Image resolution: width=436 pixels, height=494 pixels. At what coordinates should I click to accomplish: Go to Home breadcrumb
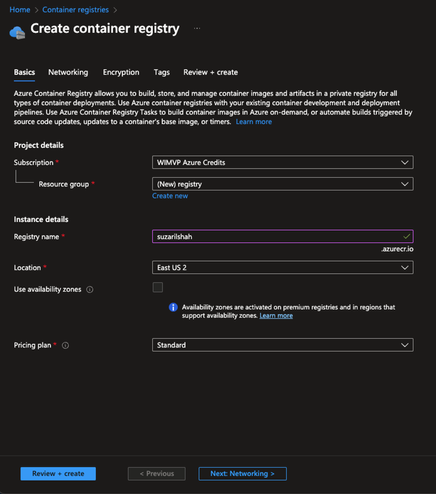[x=20, y=10]
